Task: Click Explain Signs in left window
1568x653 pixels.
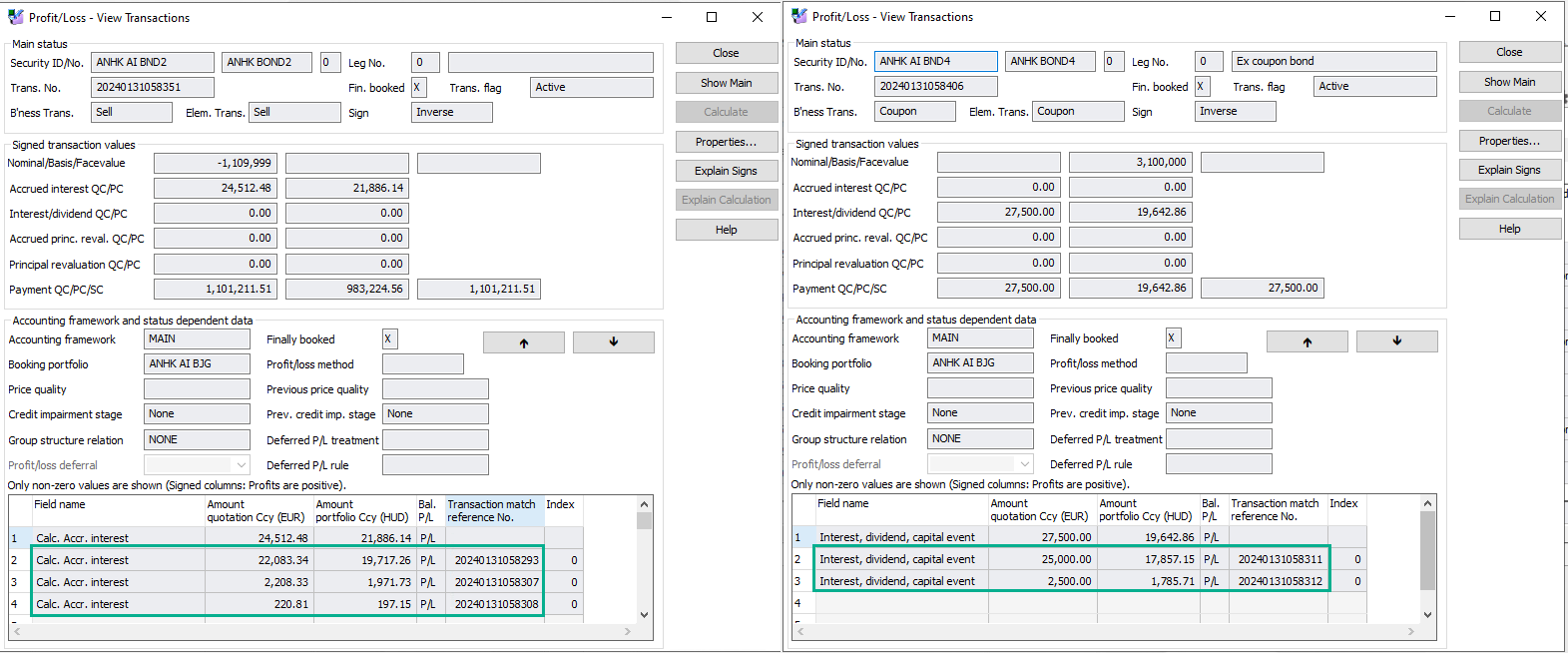Action: tap(727, 171)
